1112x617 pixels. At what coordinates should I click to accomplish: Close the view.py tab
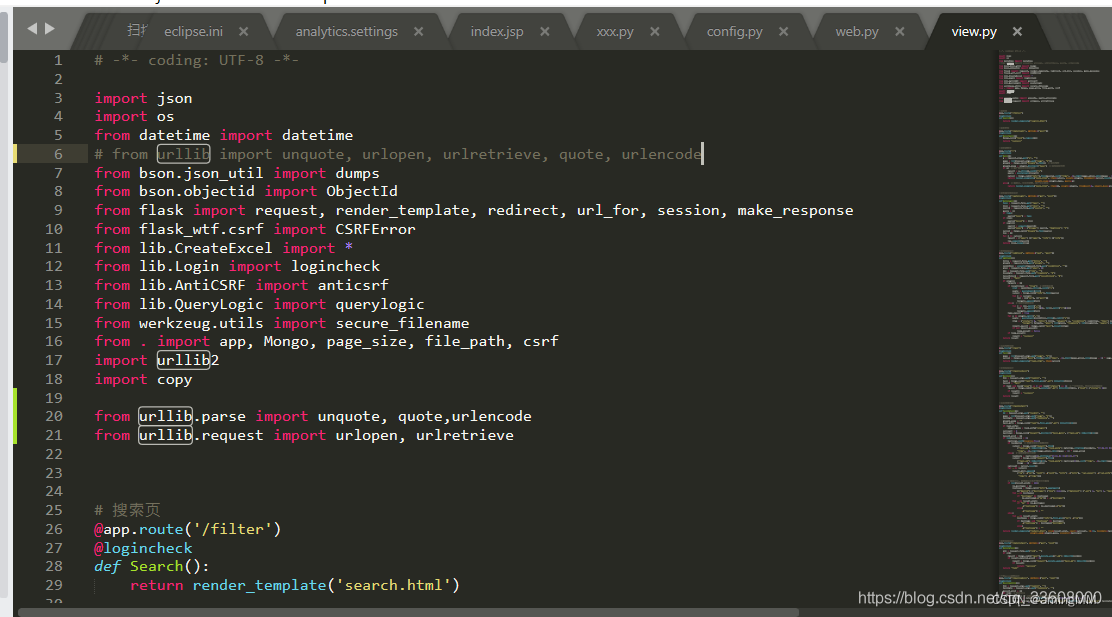tap(1017, 31)
